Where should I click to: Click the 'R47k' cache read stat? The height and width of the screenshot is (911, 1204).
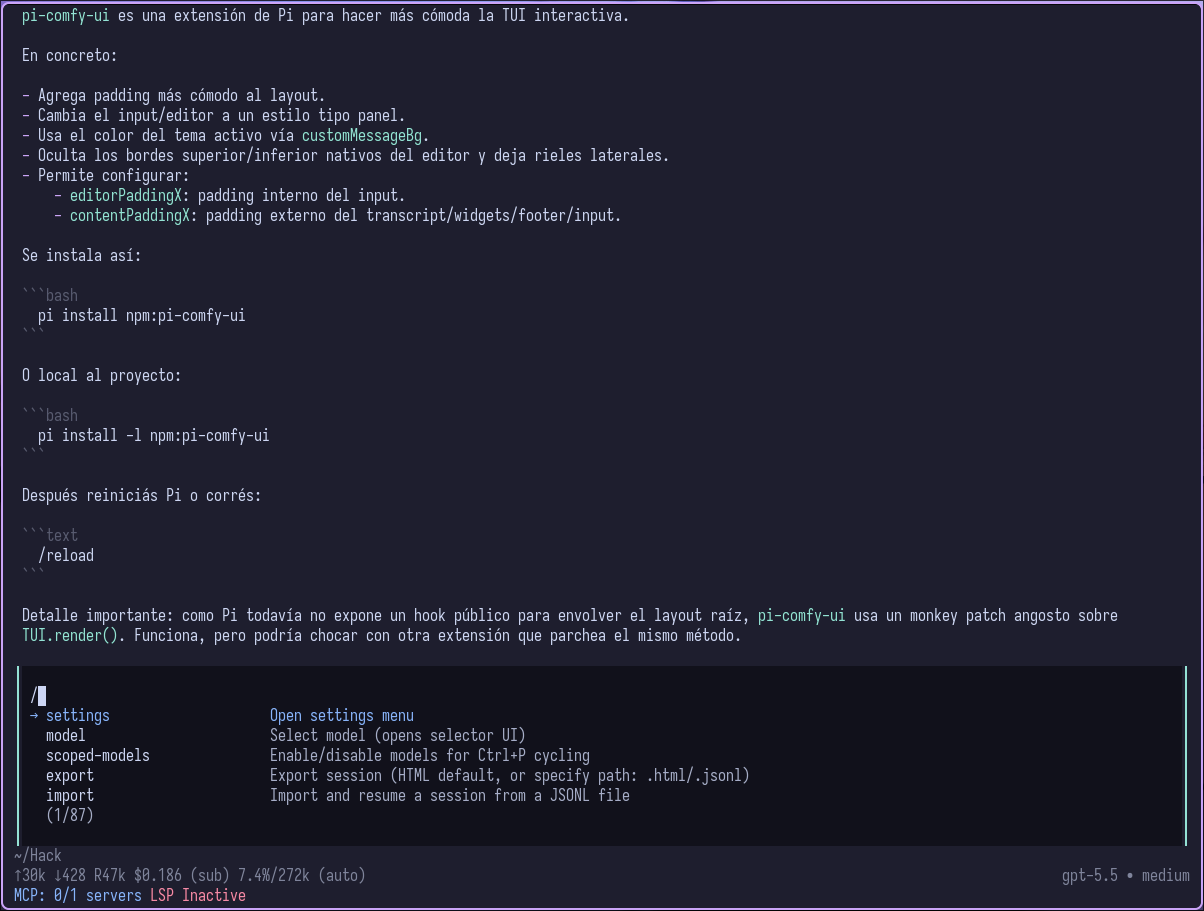pos(110,876)
